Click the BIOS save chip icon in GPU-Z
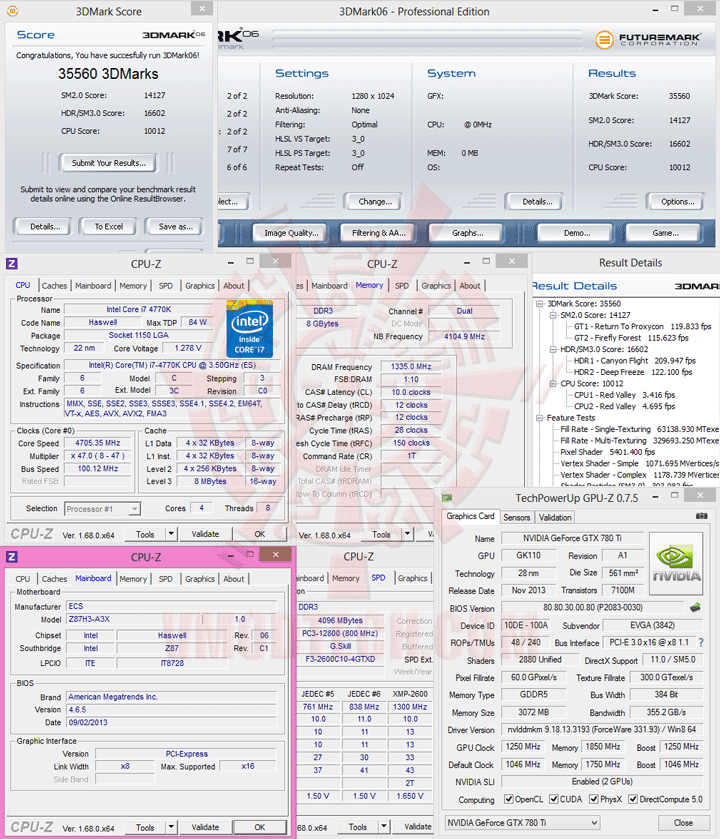The image size is (720, 839). pos(695,607)
